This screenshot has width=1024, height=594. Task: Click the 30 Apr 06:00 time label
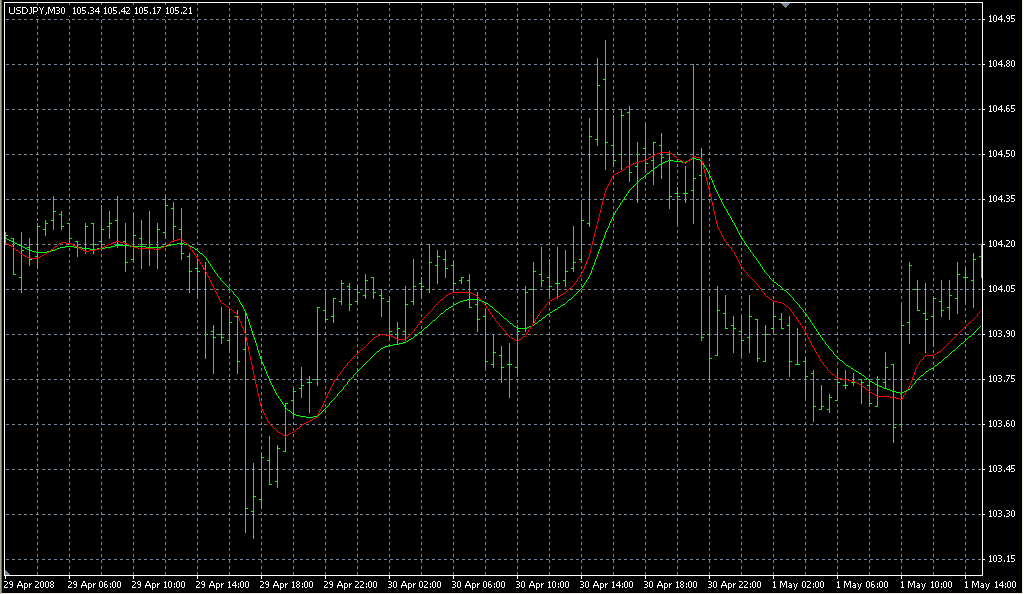478,585
